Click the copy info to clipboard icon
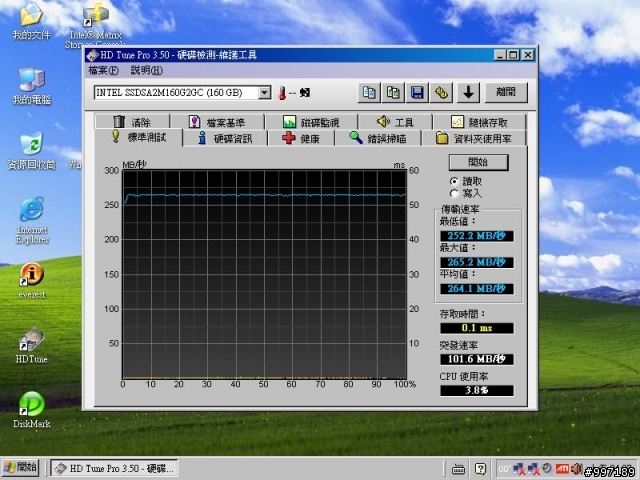Image resolution: width=640 pixels, height=480 pixels. coord(369,93)
